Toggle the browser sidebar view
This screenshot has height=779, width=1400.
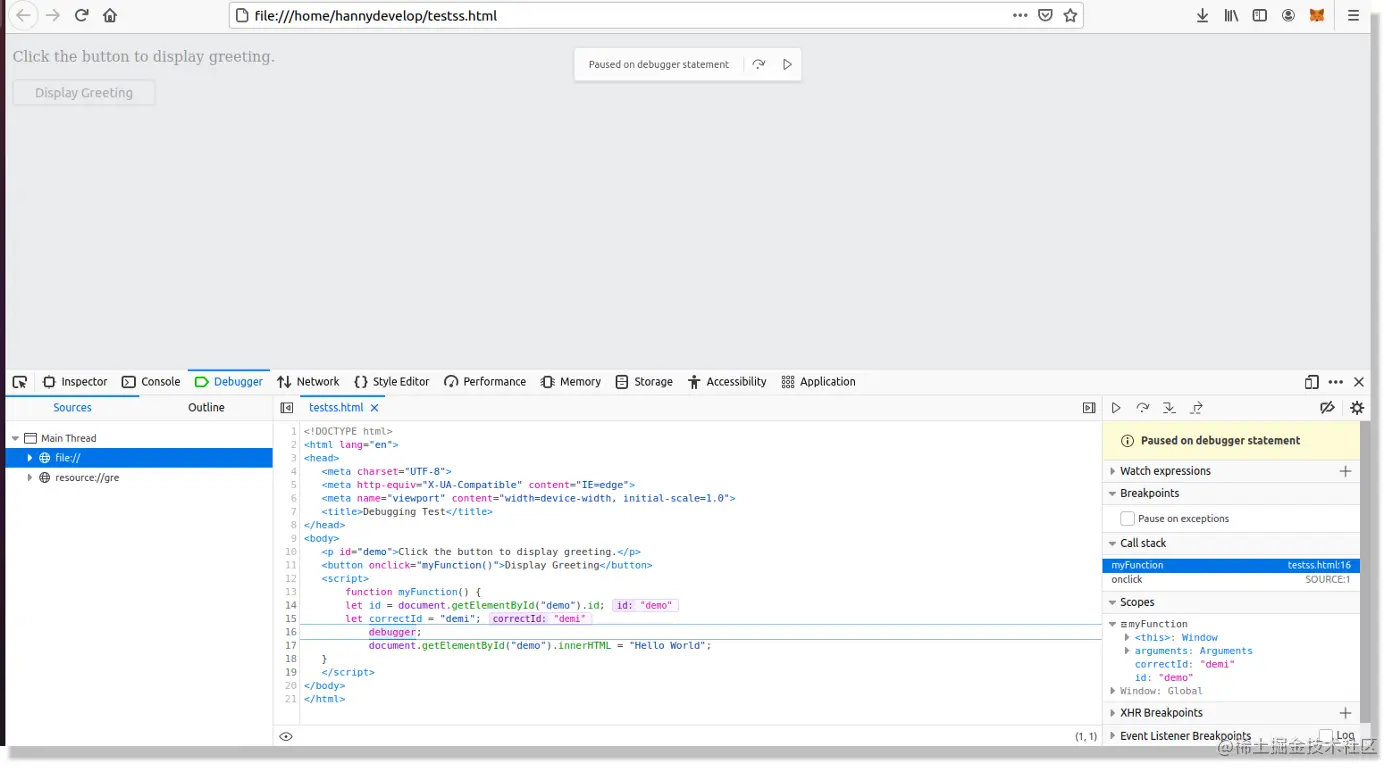[1260, 15]
